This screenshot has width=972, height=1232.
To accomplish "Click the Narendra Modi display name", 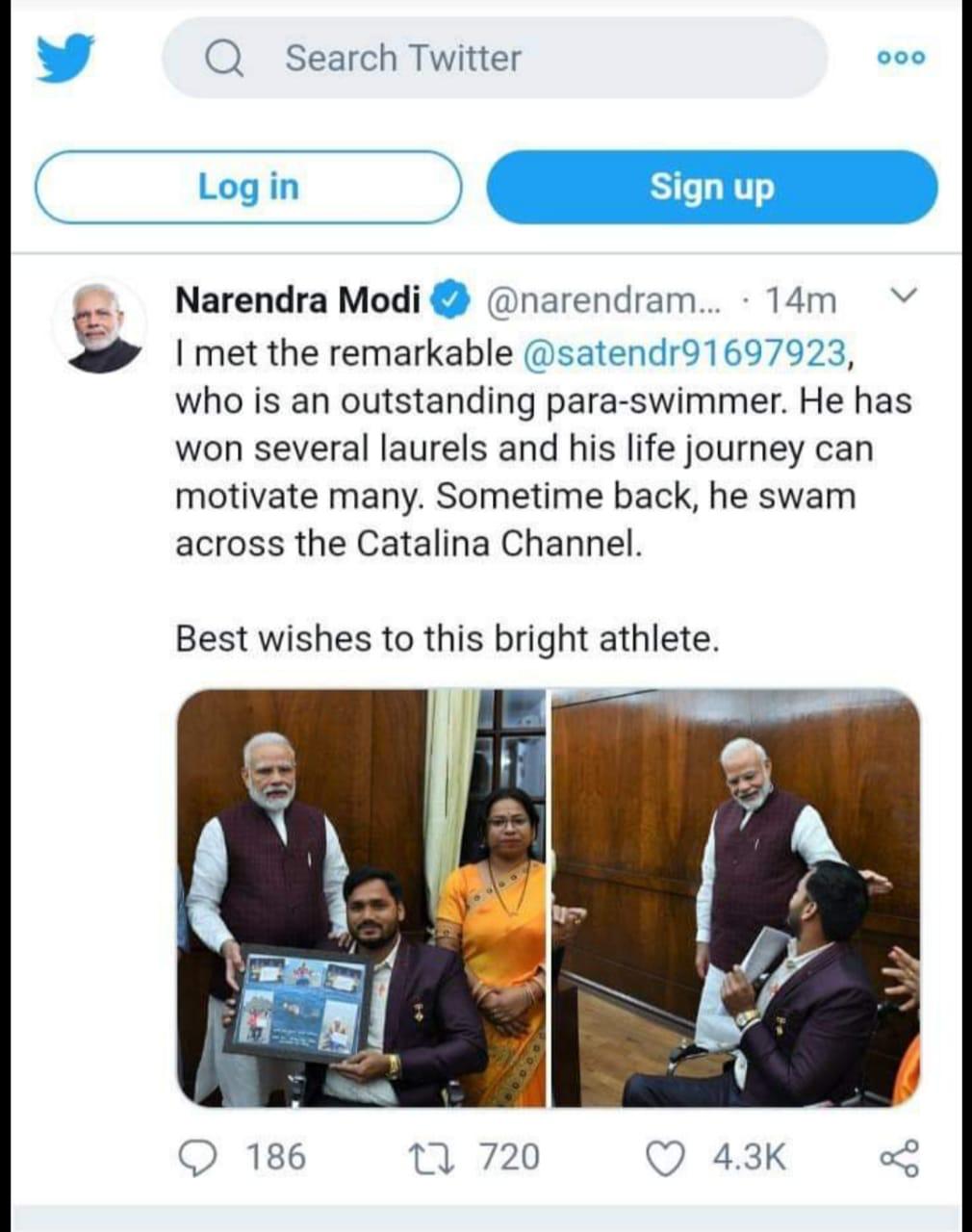I will pos(297,301).
